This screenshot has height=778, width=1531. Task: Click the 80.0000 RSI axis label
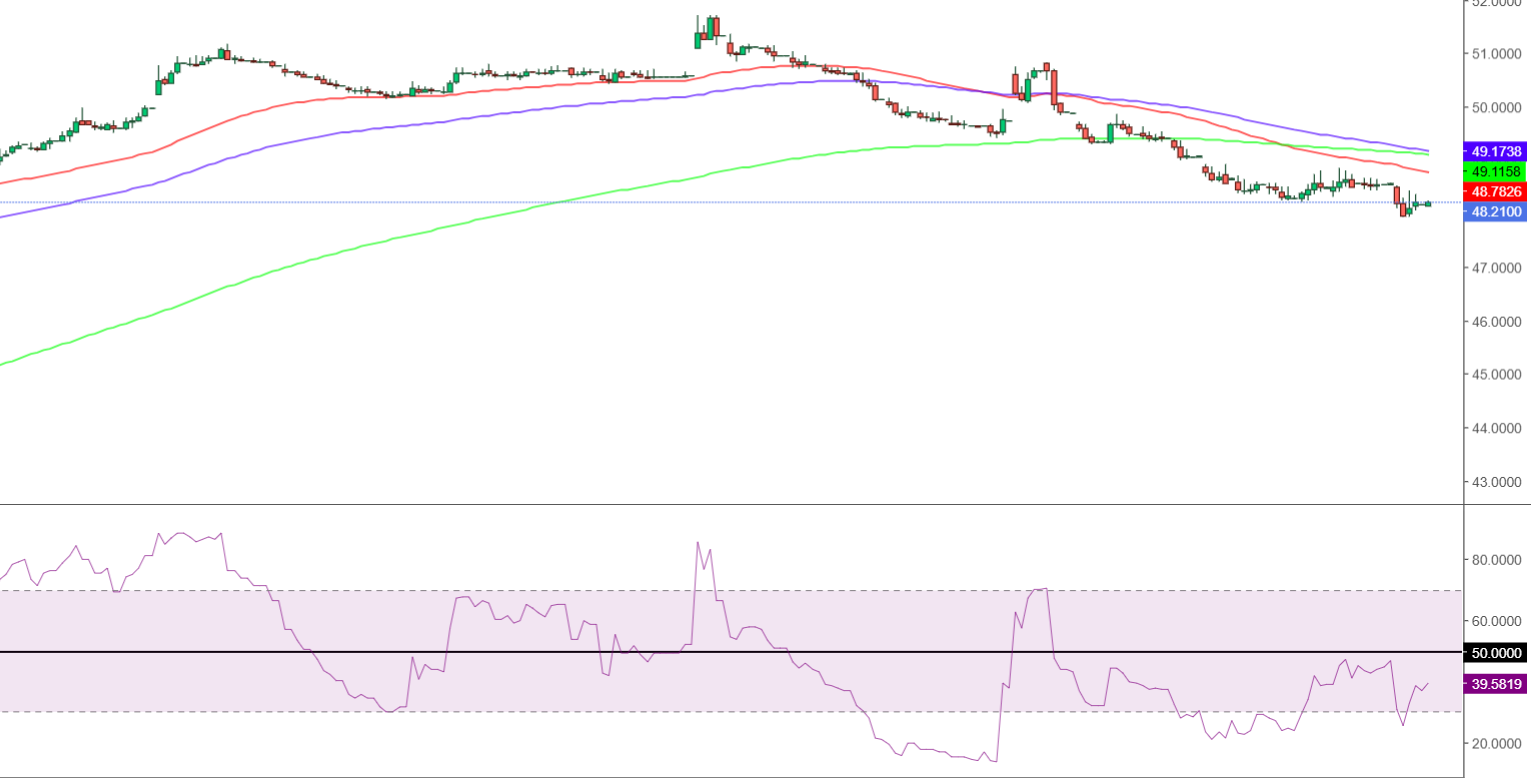point(1497,561)
